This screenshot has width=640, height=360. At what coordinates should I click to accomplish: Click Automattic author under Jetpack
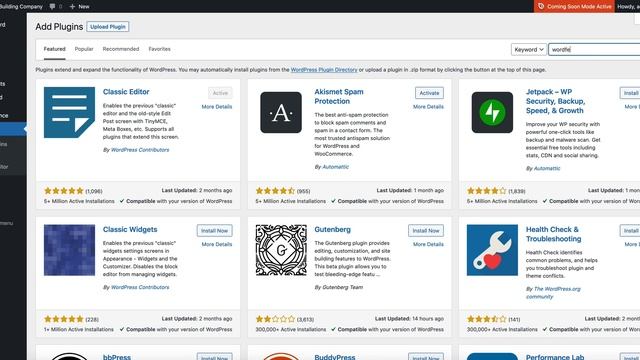click(547, 168)
